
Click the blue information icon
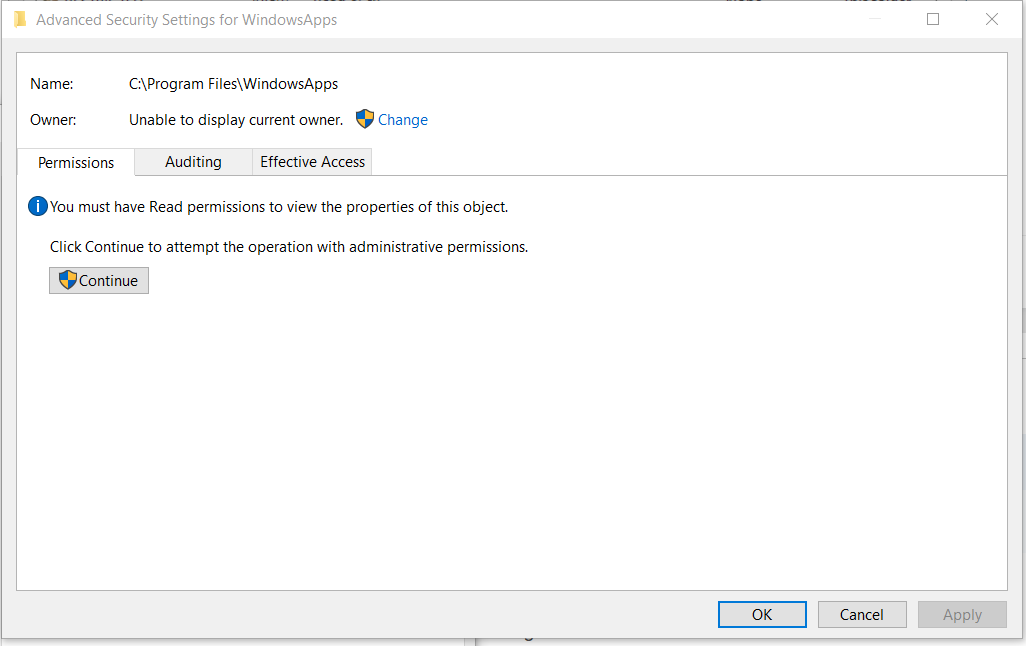[x=37, y=206]
